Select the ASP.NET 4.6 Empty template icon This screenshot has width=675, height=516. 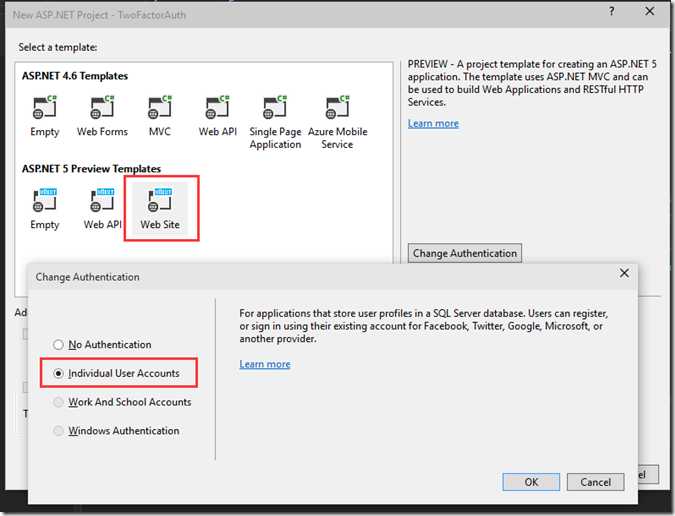[x=44, y=108]
